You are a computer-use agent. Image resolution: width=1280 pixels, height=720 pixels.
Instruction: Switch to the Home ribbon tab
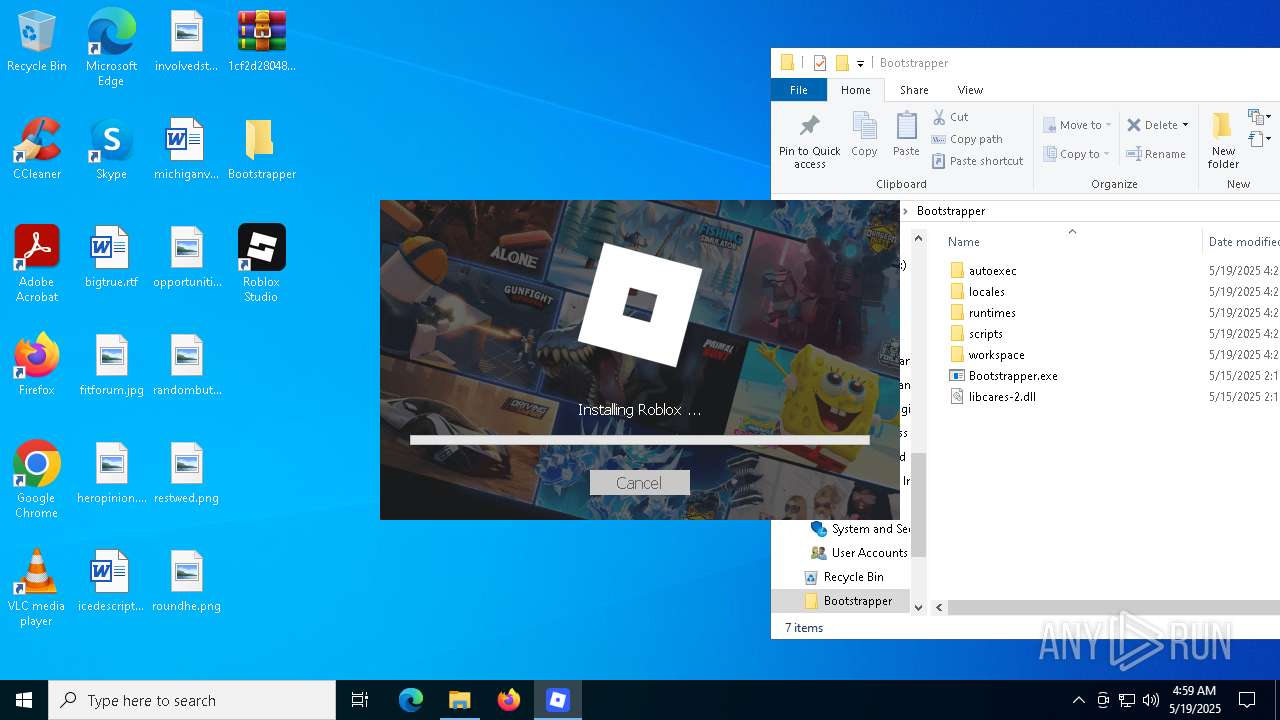pyautogui.click(x=855, y=90)
